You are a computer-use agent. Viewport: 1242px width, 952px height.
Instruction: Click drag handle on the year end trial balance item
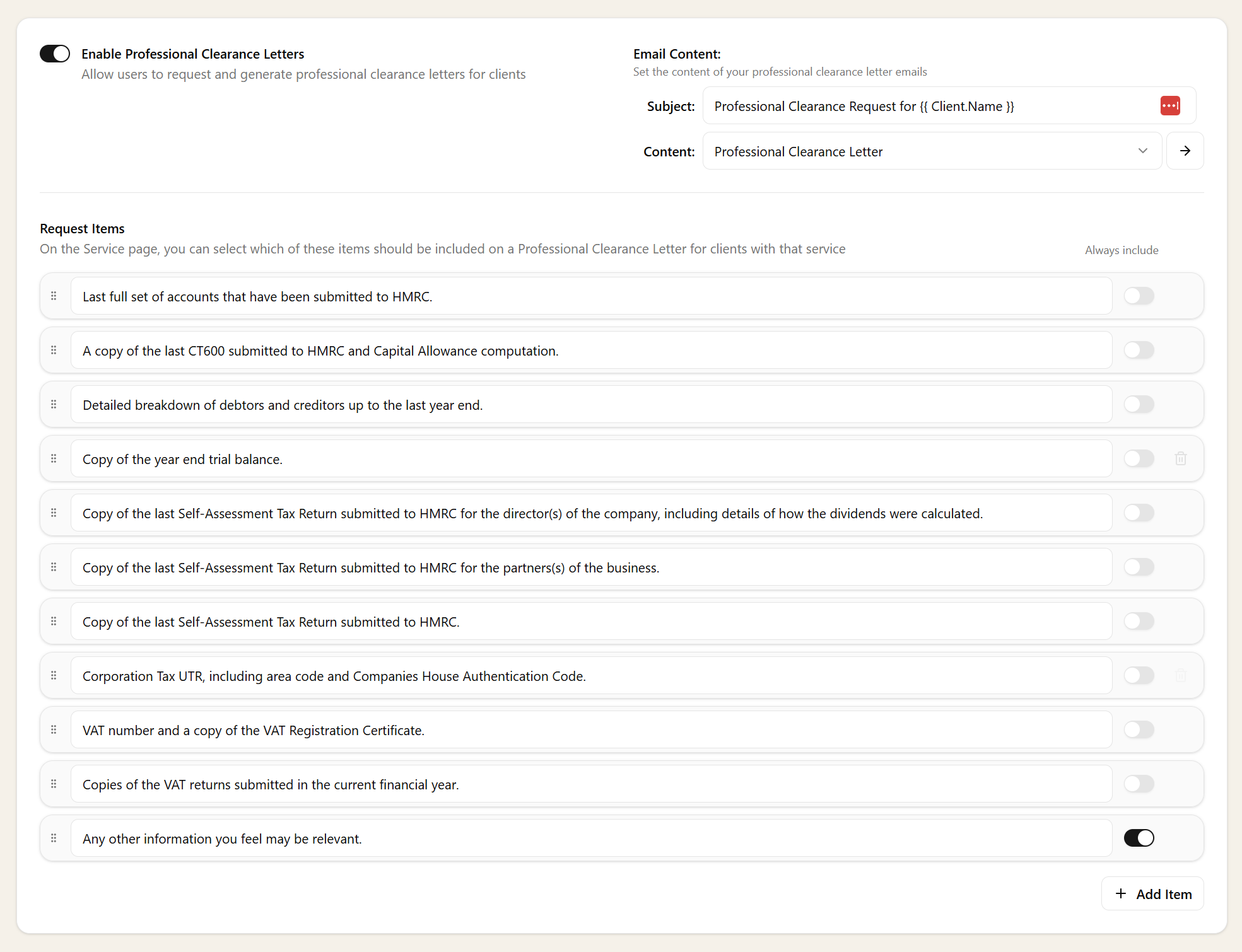click(54, 458)
